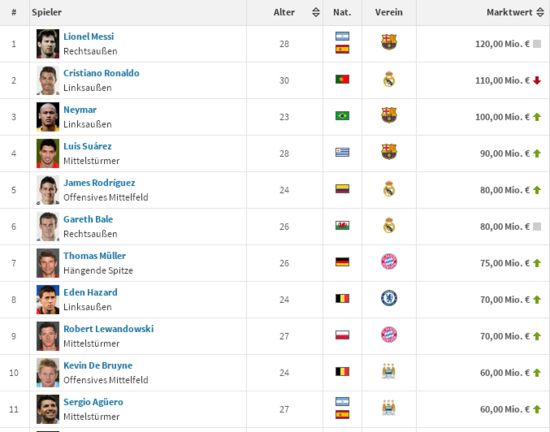
Task: Click Brazil flag next to Neymar
Action: click(x=342, y=116)
